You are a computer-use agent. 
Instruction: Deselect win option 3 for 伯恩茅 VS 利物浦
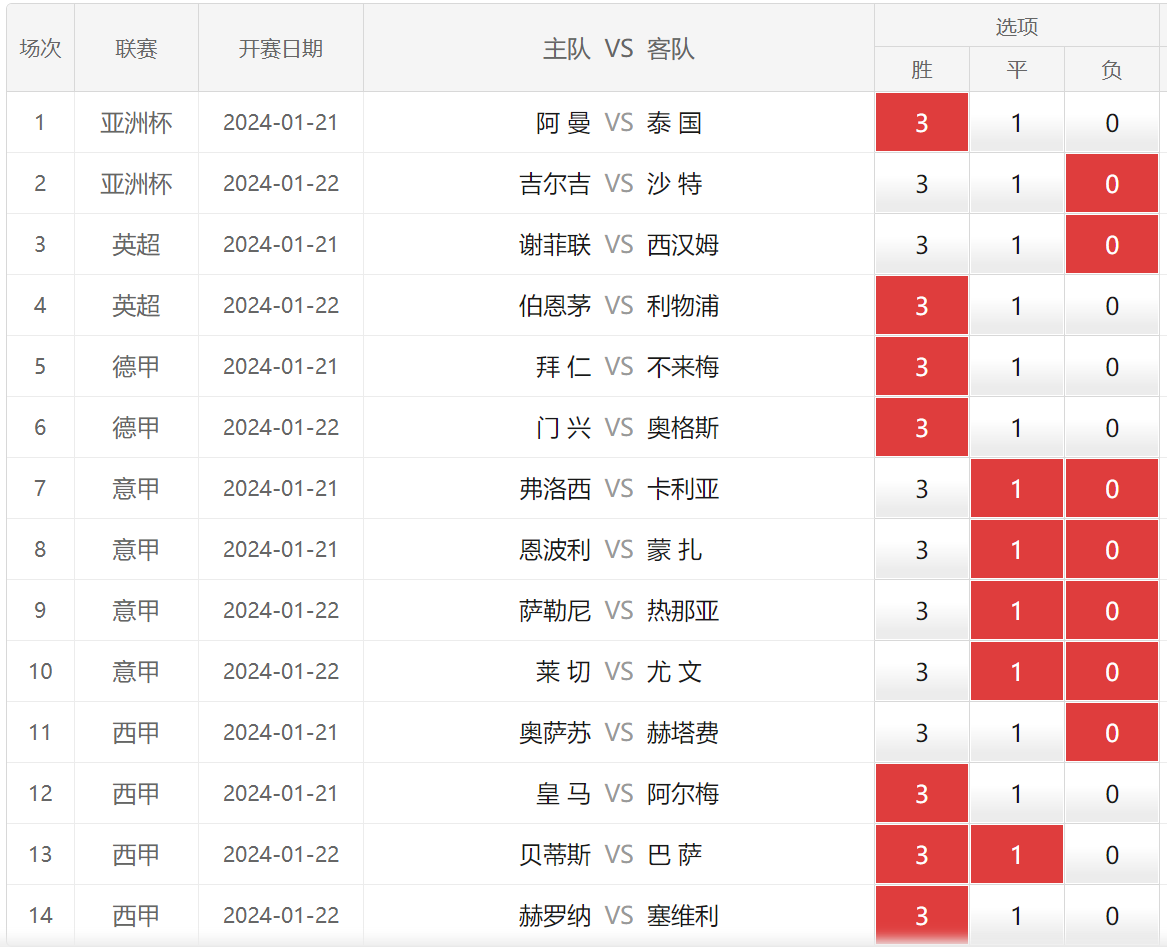921,305
